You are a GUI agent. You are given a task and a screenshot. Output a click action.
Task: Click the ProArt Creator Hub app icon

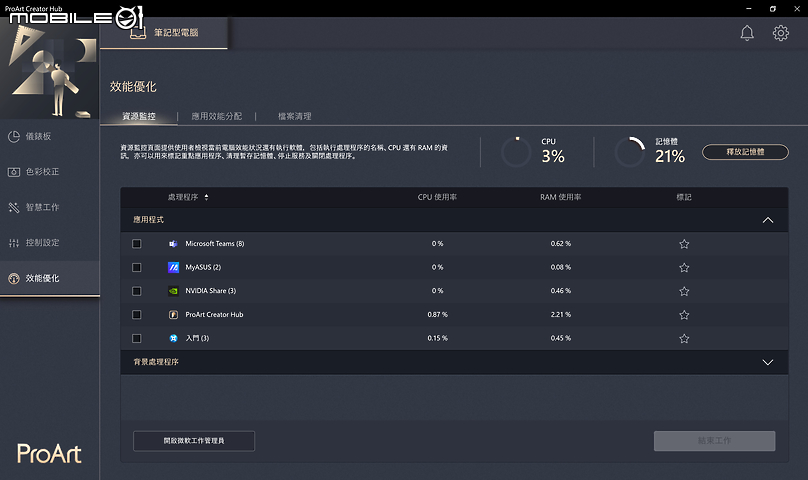[173, 315]
